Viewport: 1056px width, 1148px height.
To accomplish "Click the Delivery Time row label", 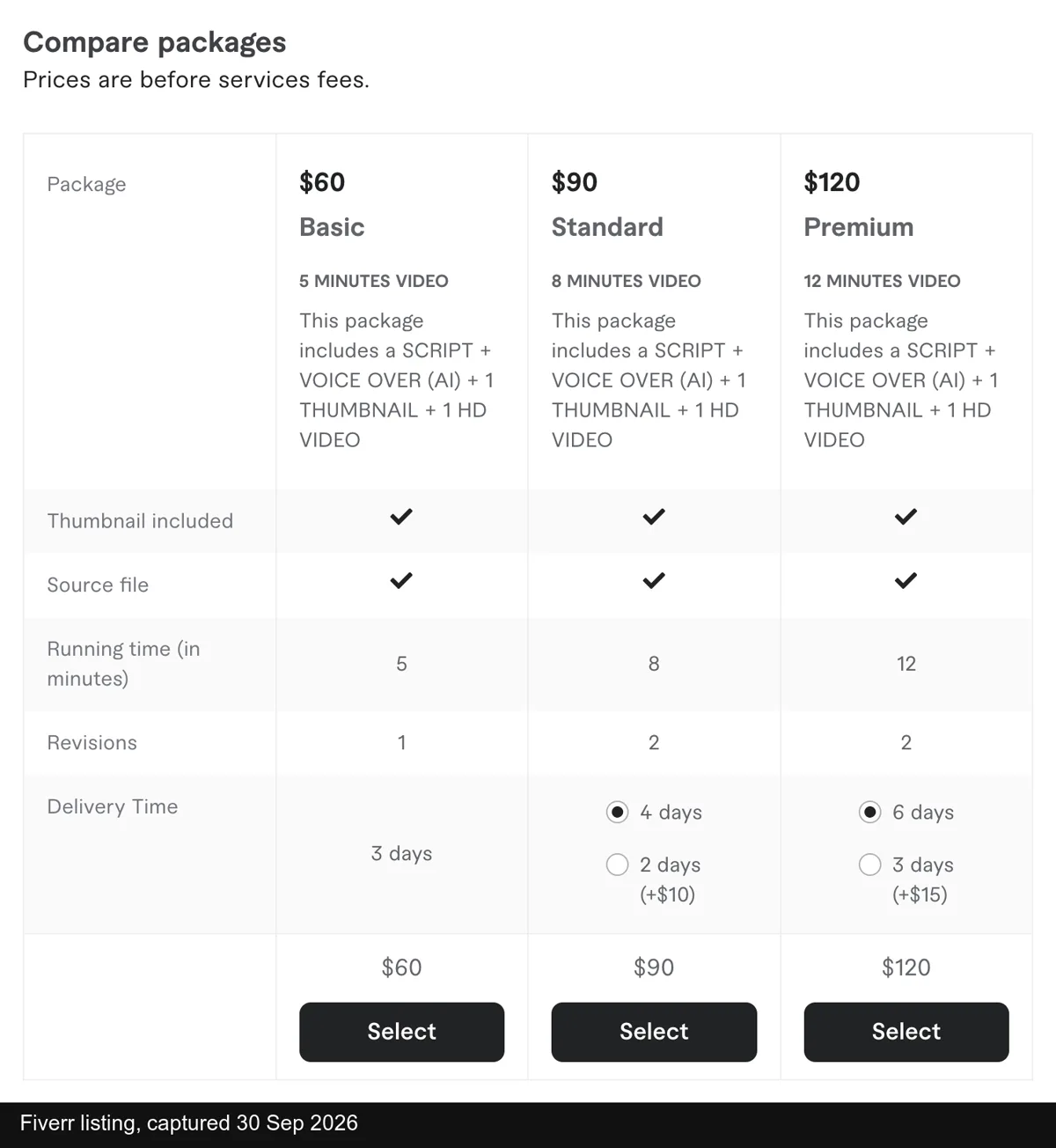I will (113, 806).
